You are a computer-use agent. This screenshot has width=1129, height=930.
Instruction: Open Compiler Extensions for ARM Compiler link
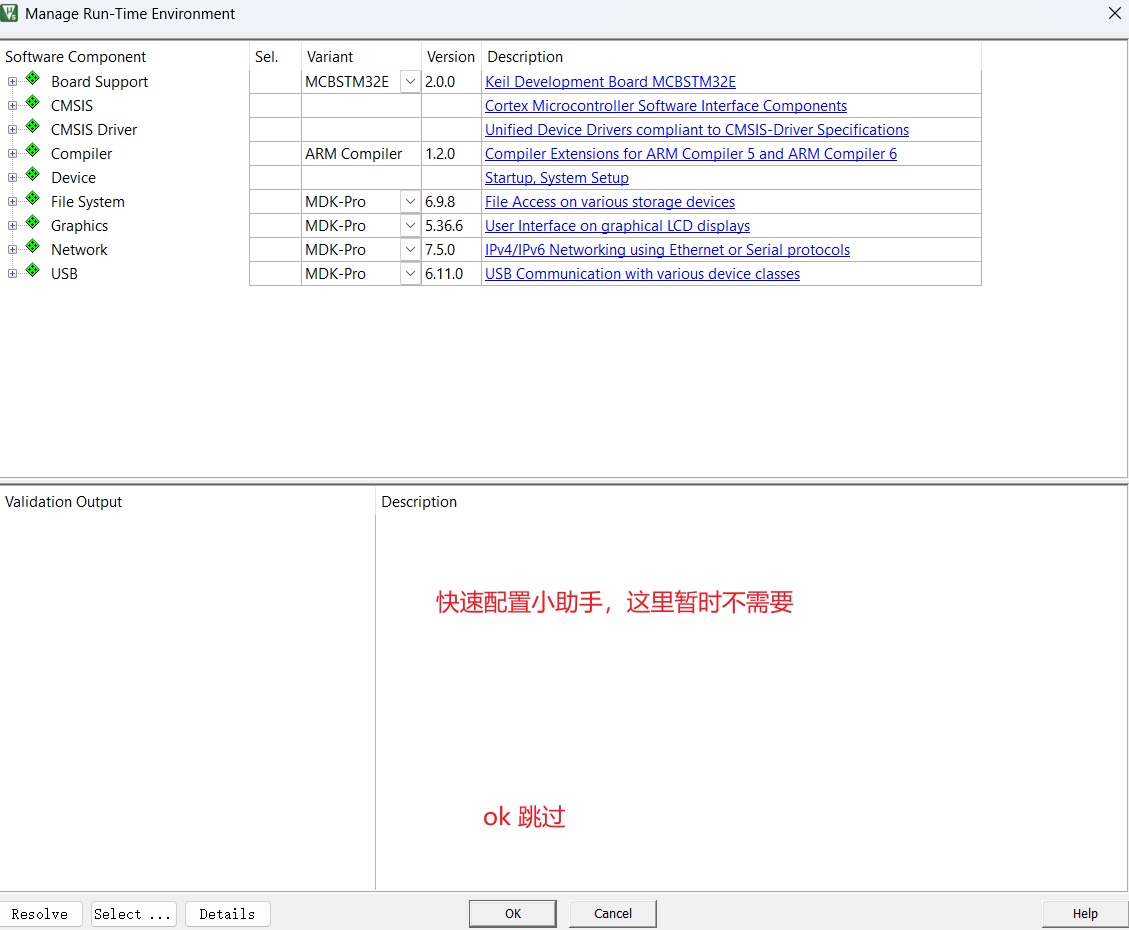click(x=691, y=154)
